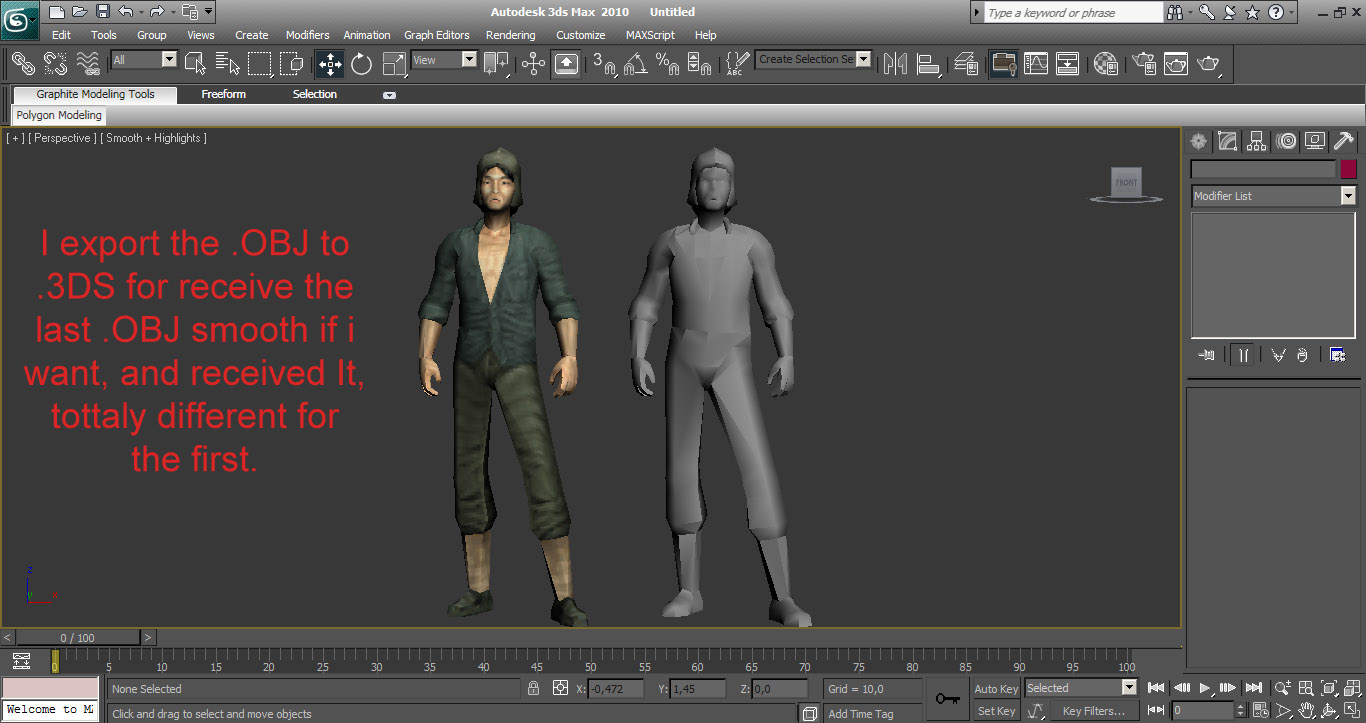Click the object color swatch
Screen dimensions: 1366x723
coord(1349,169)
